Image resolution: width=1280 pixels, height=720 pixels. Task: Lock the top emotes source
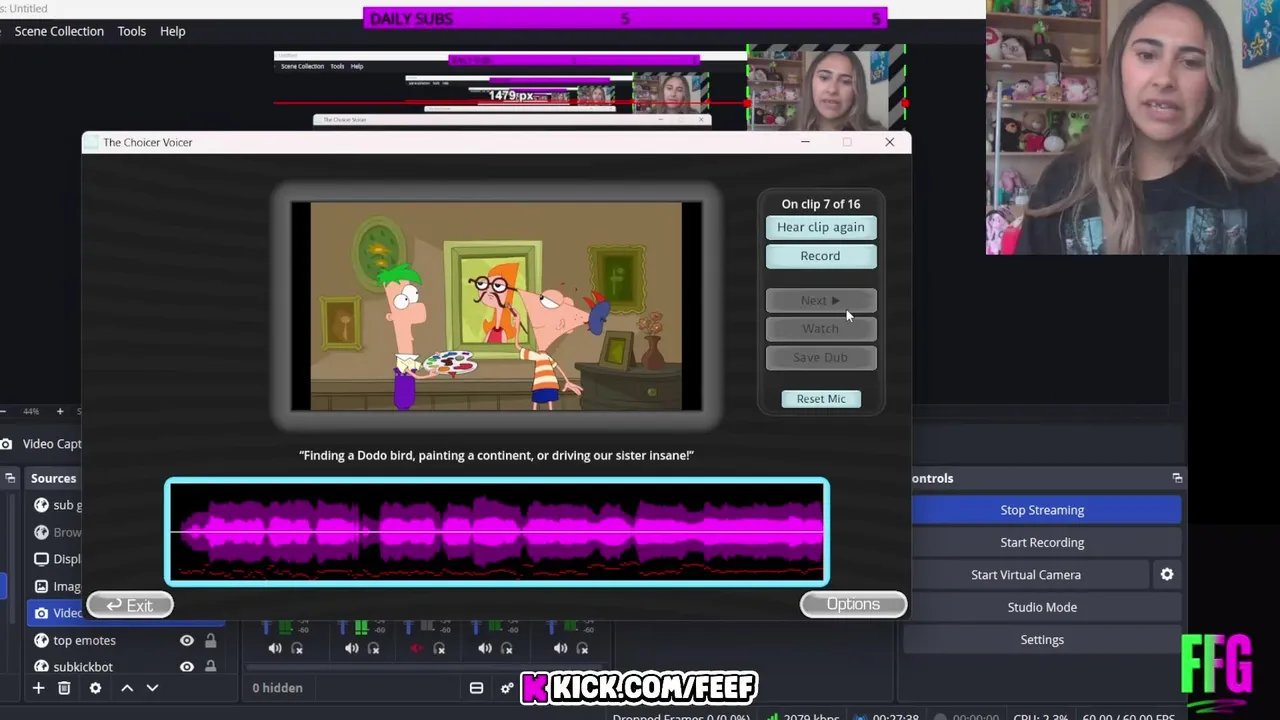point(210,640)
